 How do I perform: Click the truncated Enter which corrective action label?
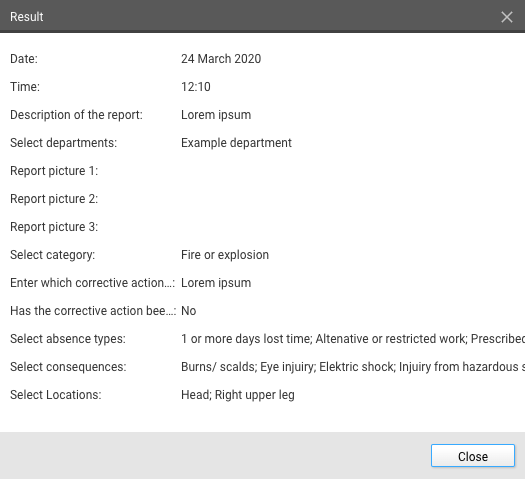pos(92,283)
